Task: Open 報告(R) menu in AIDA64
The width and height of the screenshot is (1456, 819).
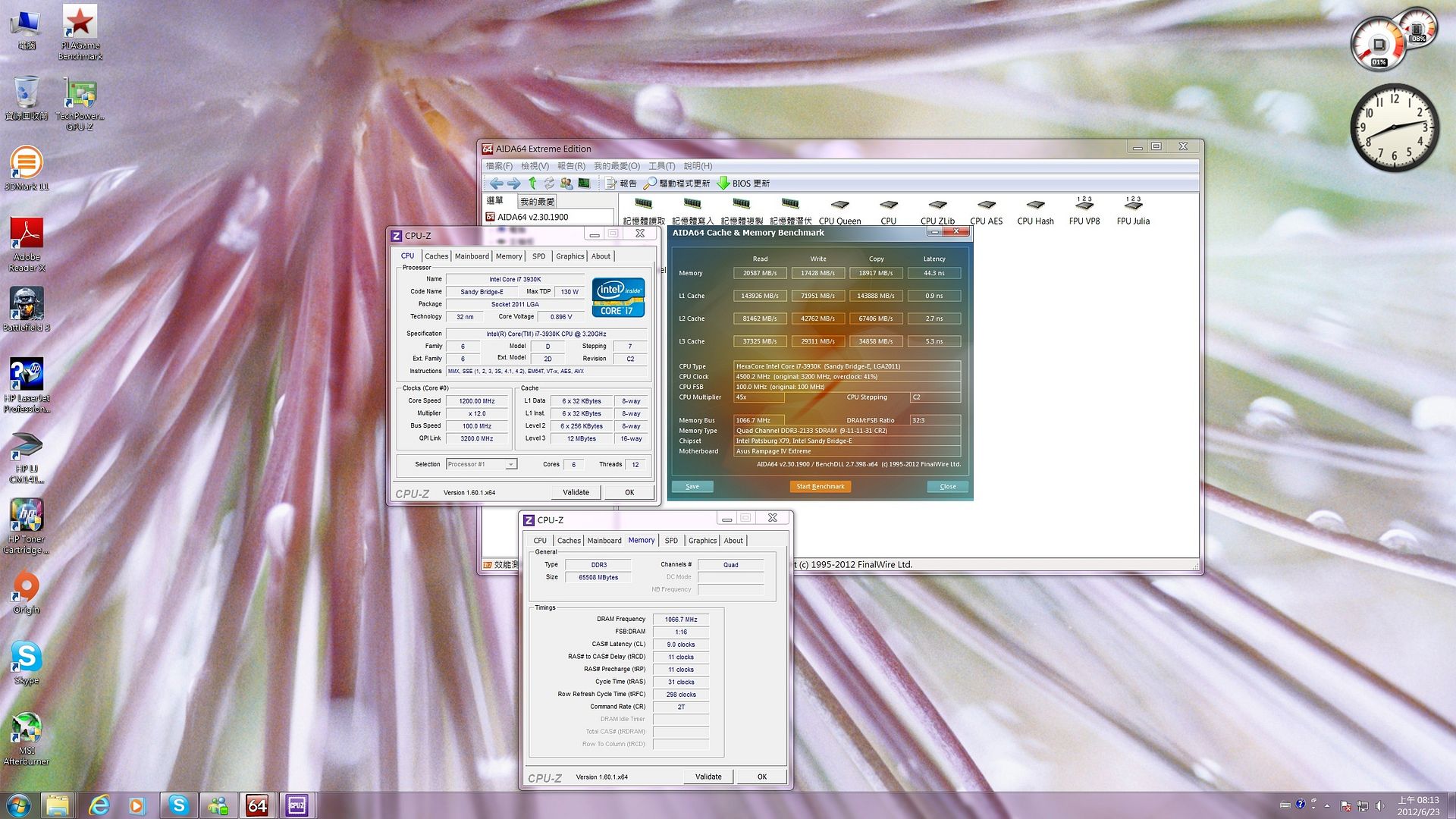Action: pos(571,166)
